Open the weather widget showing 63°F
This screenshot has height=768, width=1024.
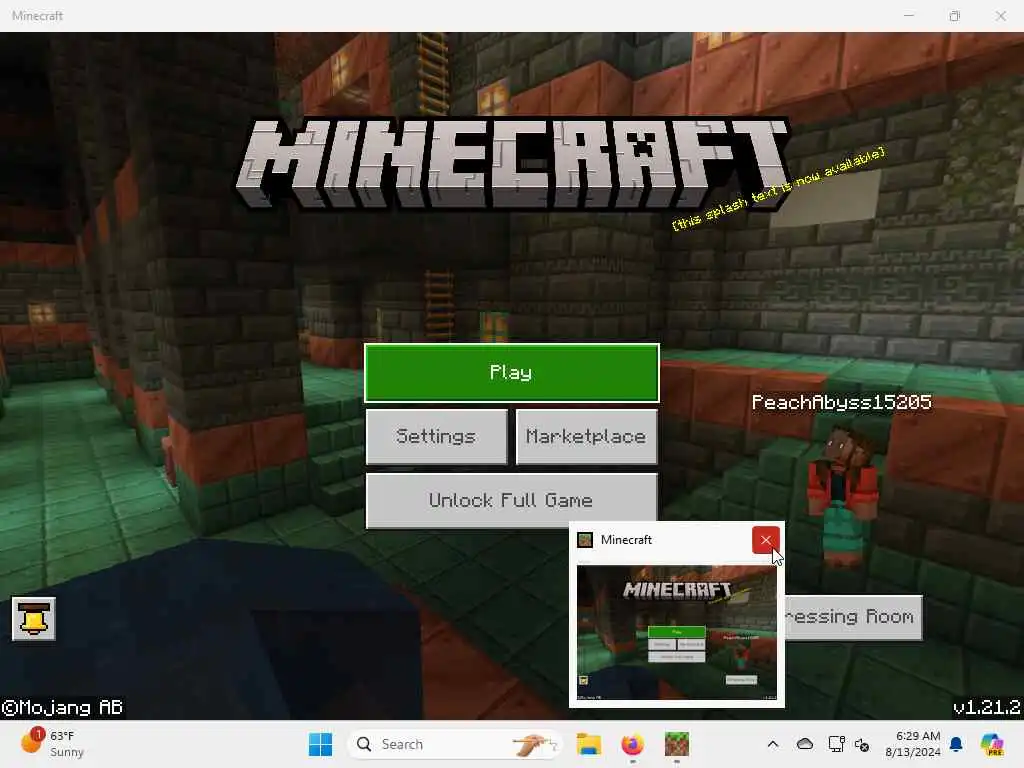tap(52, 744)
